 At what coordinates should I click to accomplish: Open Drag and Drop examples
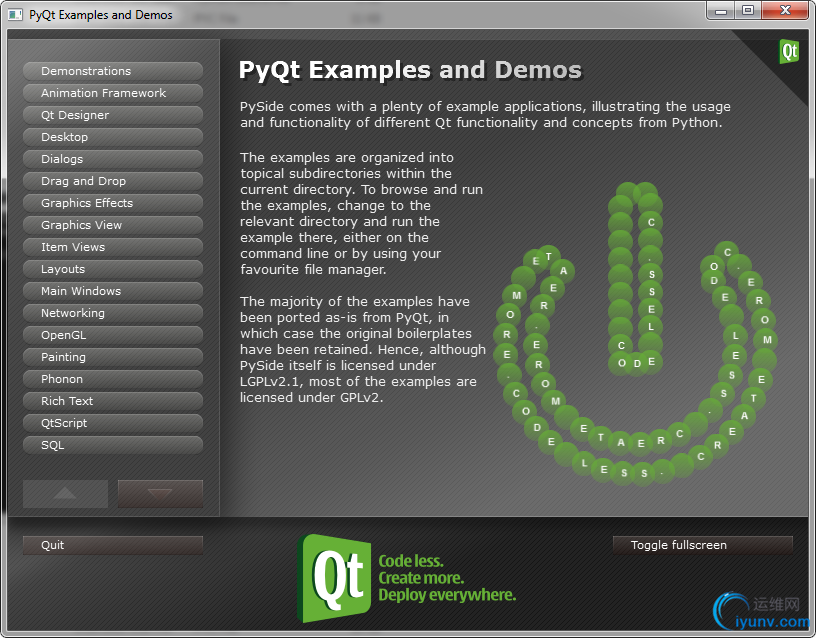tap(113, 181)
